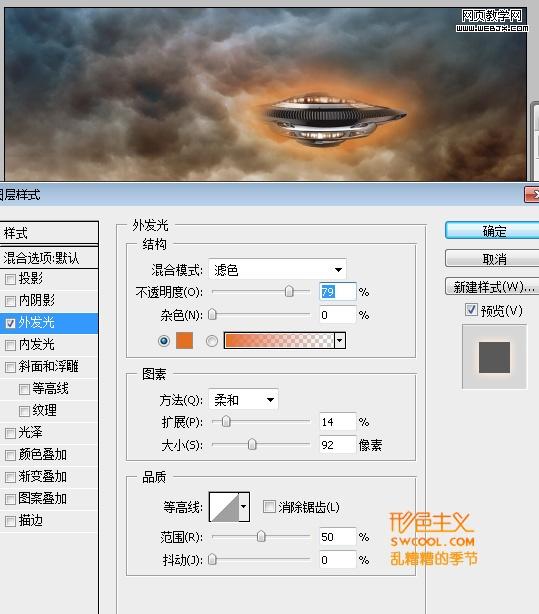Open the 混合模式 blend mode dropdown
Screen dimensions: 539x614
(277, 269)
